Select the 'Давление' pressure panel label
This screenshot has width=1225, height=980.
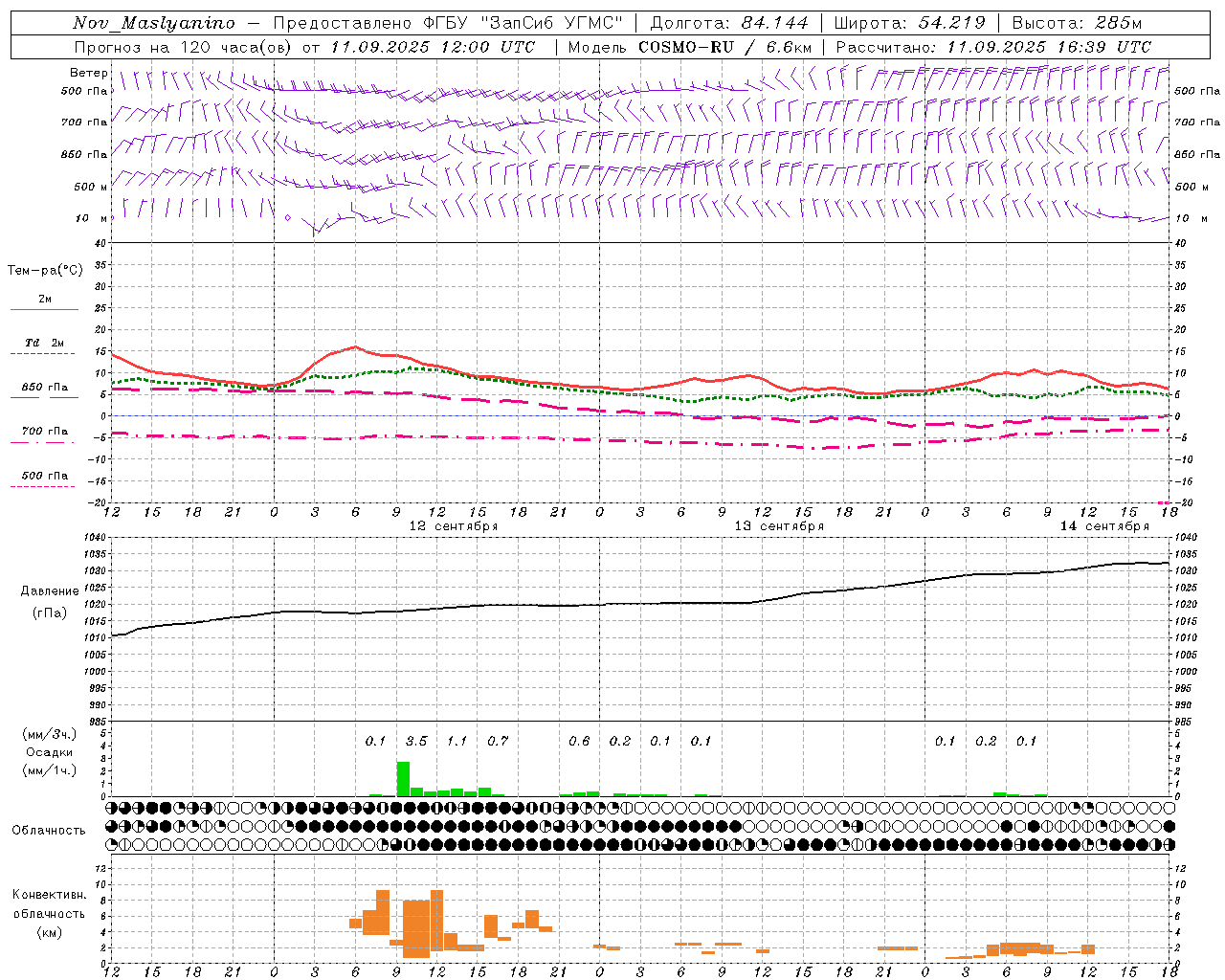50,591
